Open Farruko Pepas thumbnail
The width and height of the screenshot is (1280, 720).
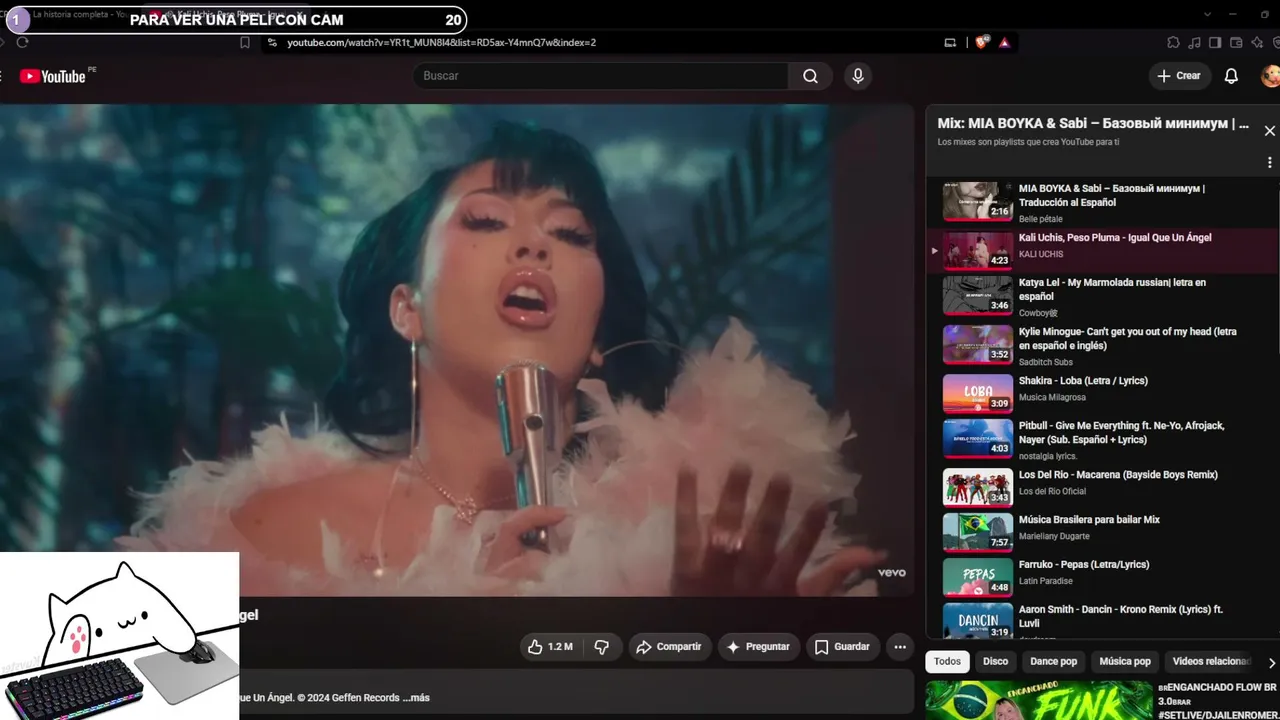tap(978, 577)
